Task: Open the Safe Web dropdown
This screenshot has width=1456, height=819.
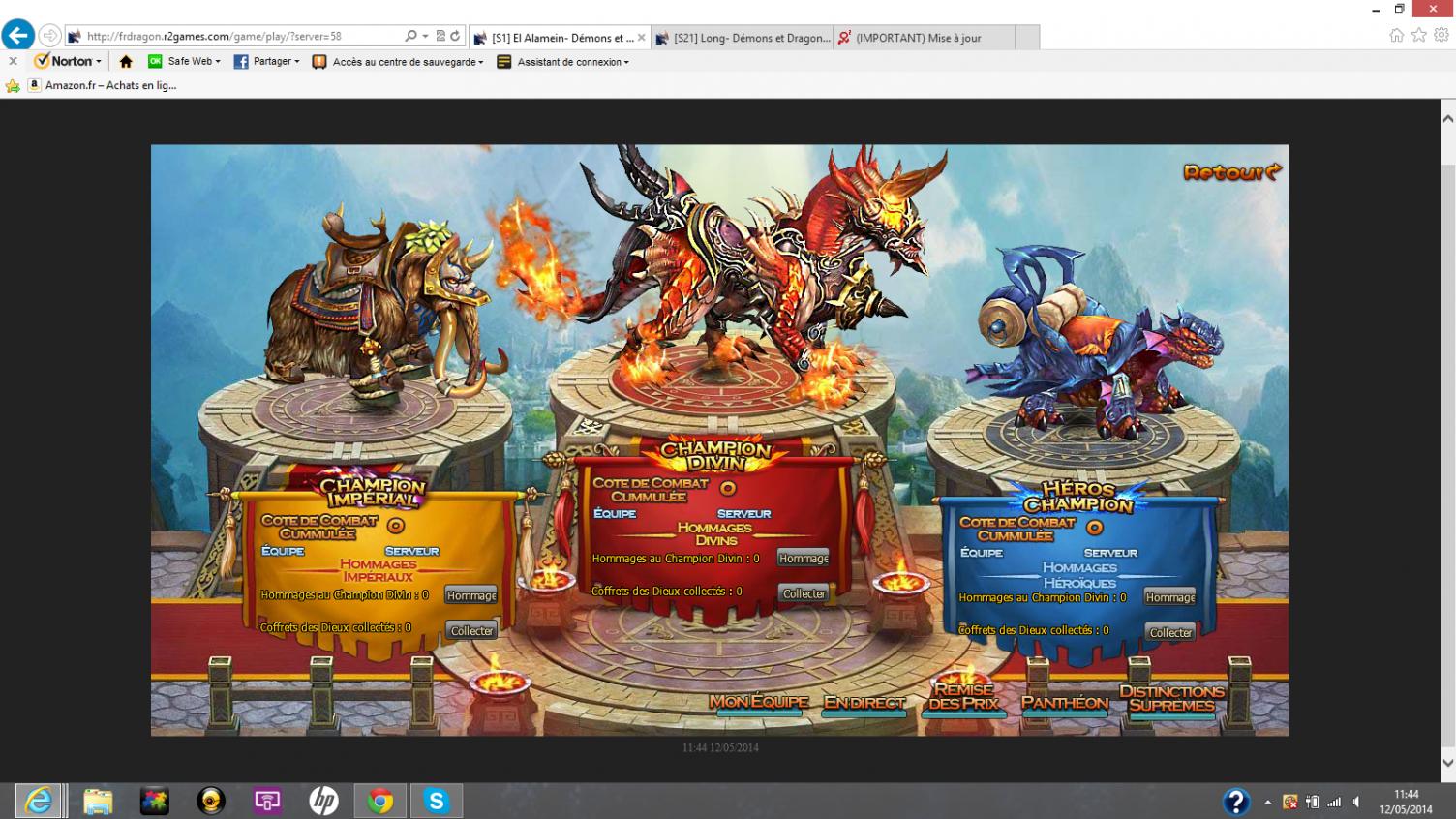Action: coord(184,62)
